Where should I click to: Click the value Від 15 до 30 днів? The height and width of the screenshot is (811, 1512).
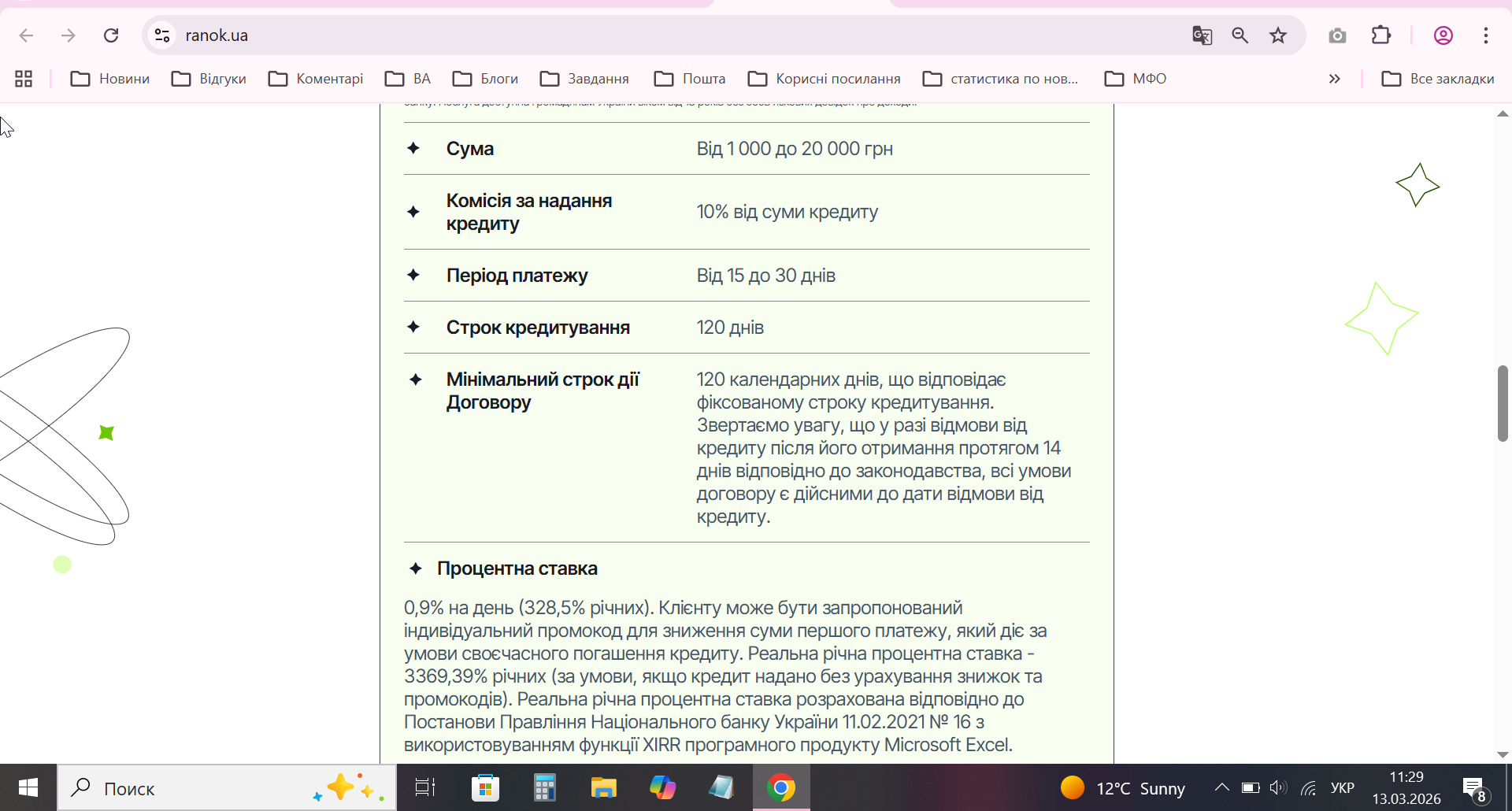coord(766,276)
